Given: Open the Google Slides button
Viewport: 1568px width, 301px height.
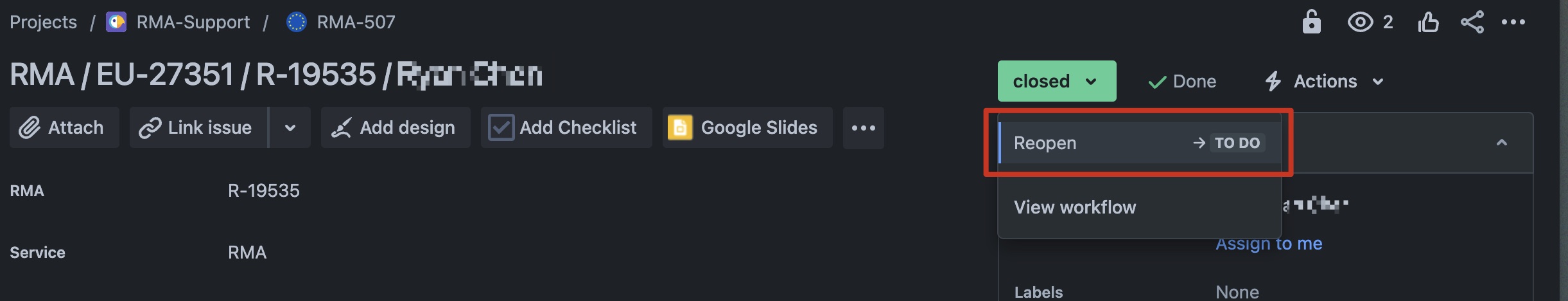Looking at the screenshot, I should pos(747,127).
